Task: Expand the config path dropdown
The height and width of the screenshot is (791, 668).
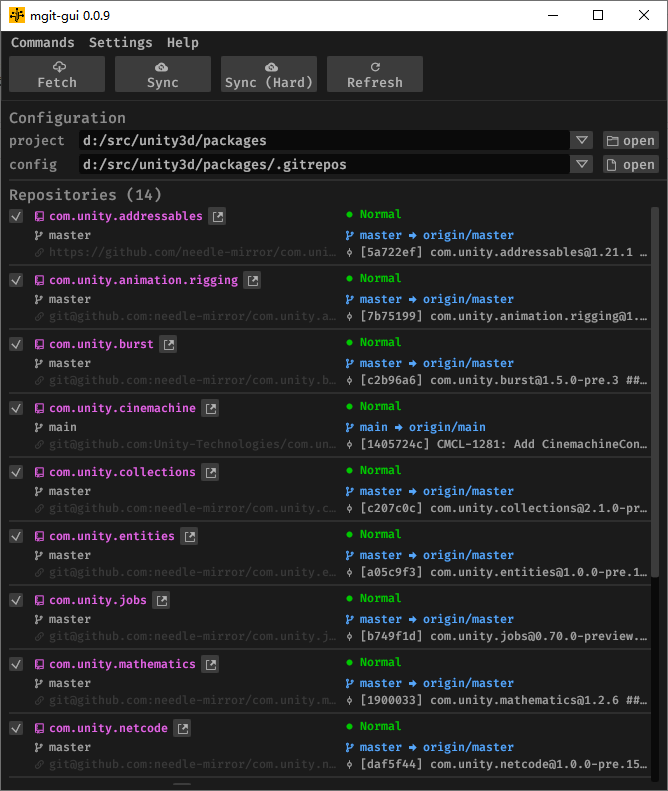Action: (581, 164)
